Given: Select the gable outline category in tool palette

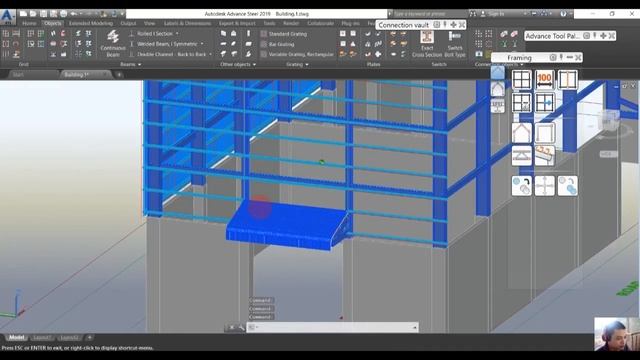Looking at the screenshot, I should coord(498,89).
